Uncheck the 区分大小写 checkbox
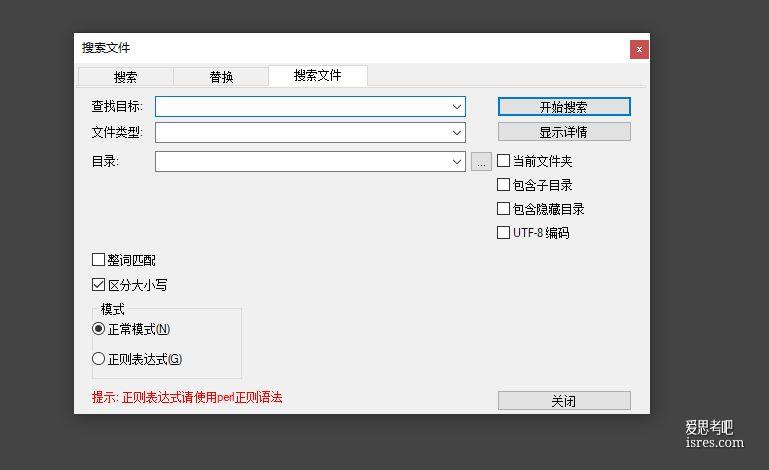 (x=98, y=285)
